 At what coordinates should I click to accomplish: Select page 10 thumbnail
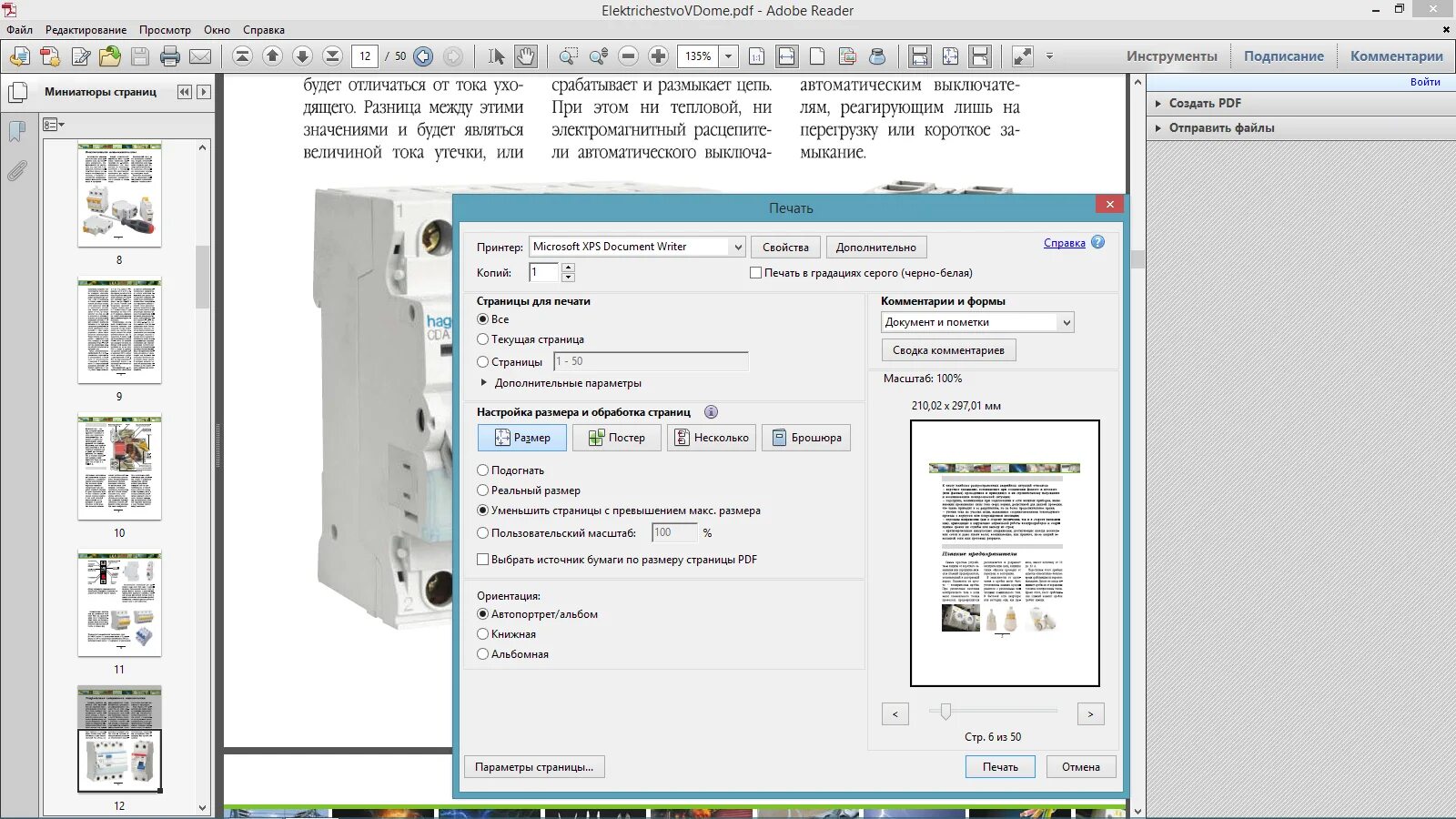(119, 469)
